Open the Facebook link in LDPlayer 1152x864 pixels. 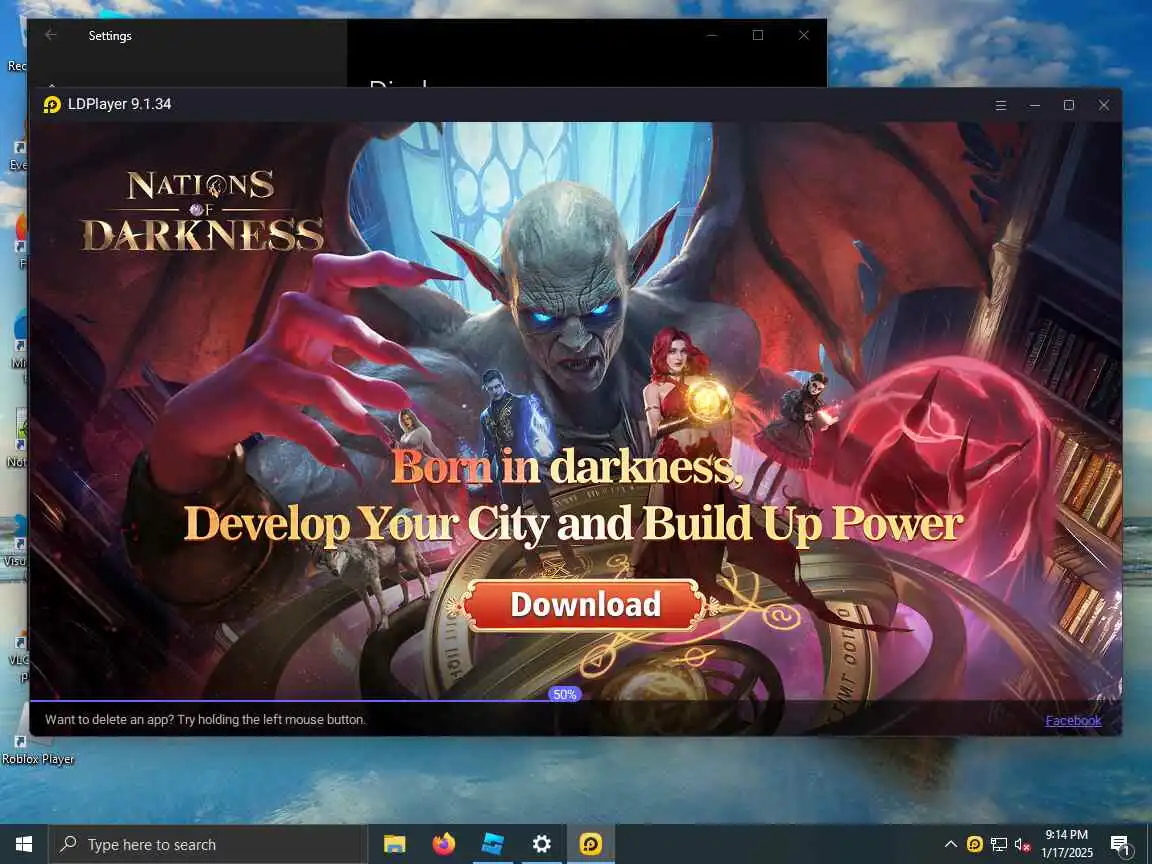click(x=1073, y=720)
